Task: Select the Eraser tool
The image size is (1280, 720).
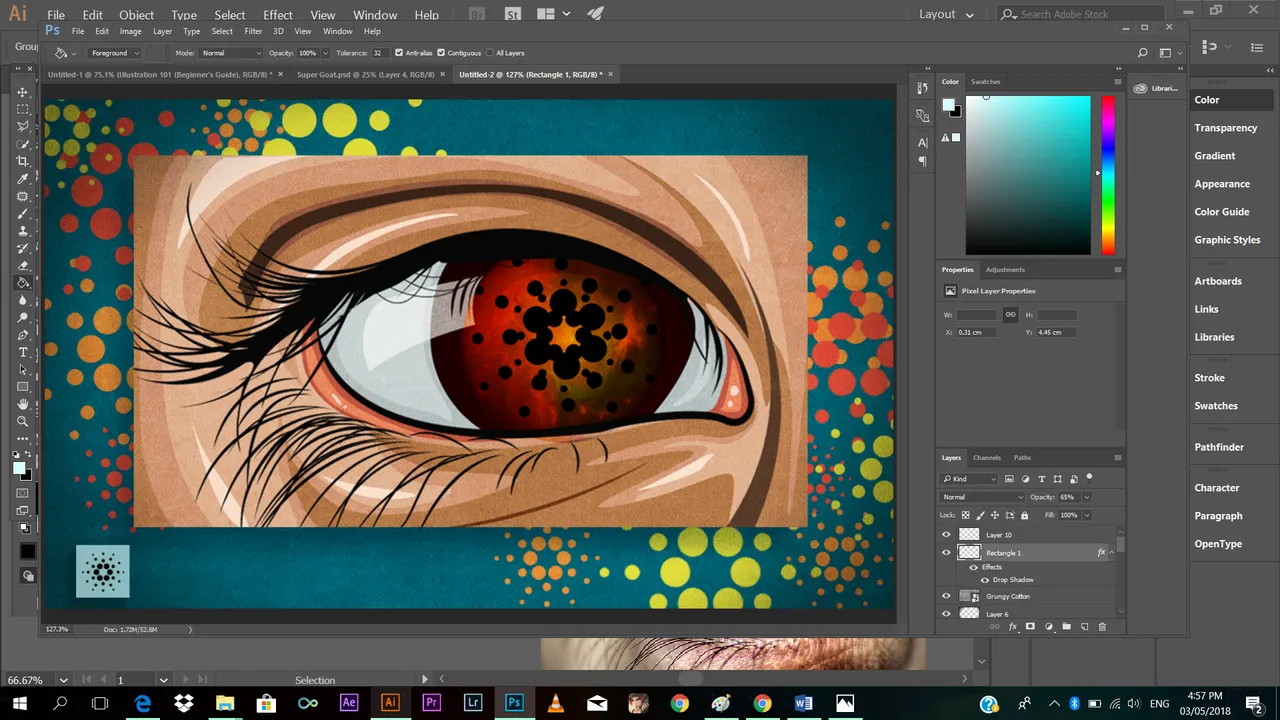Action: (22, 265)
